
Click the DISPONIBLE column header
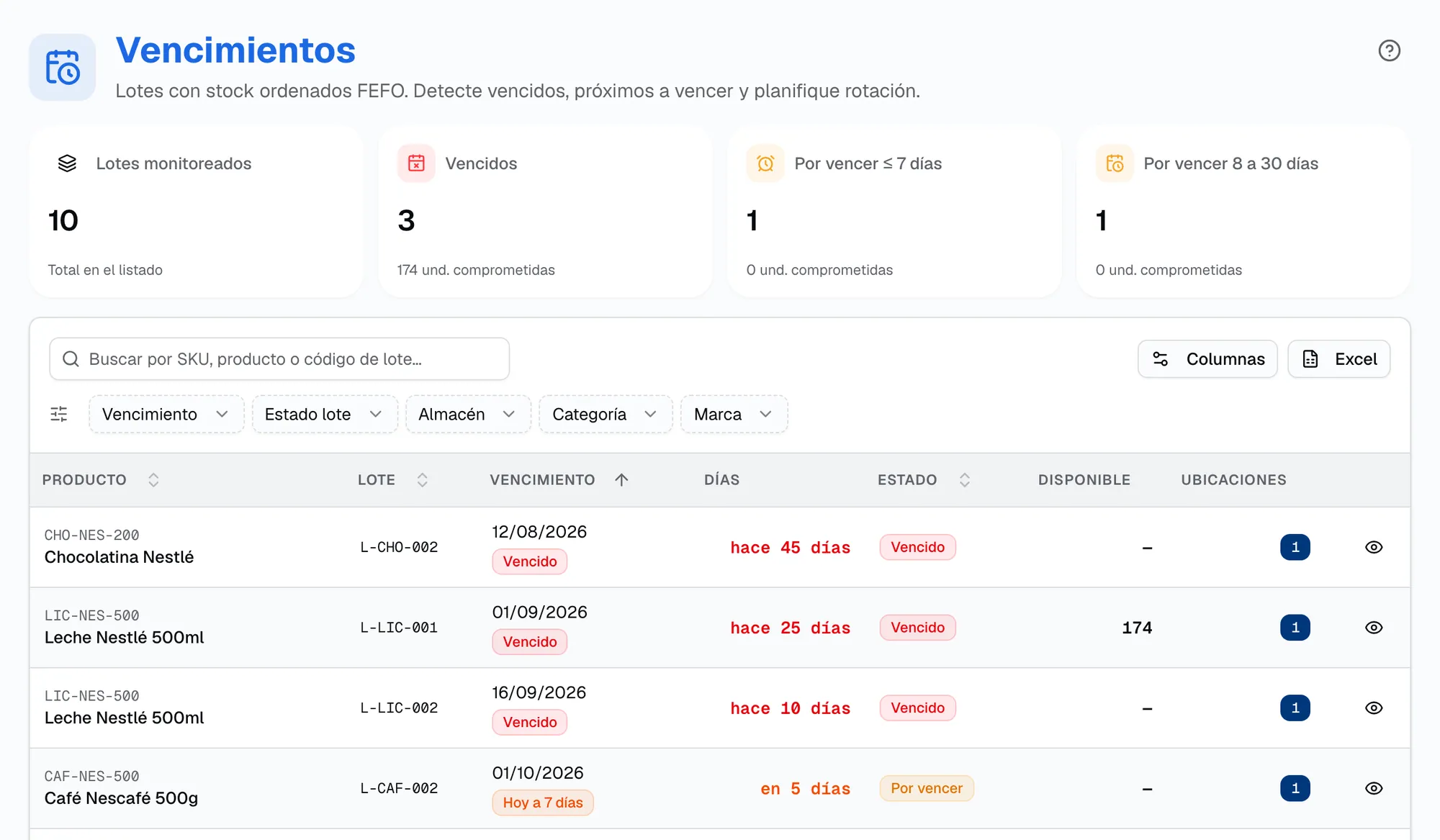(x=1084, y=479)
